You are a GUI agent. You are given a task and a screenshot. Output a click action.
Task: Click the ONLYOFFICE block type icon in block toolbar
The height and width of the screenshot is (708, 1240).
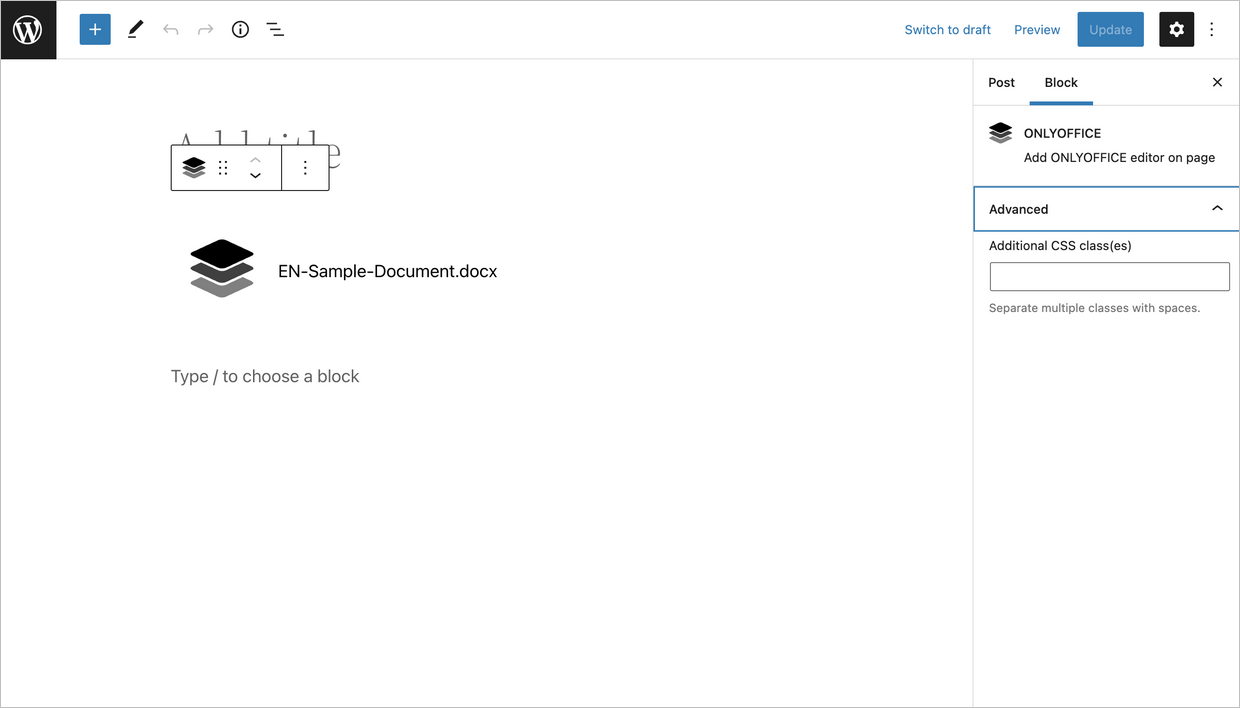tap(194, 168)
